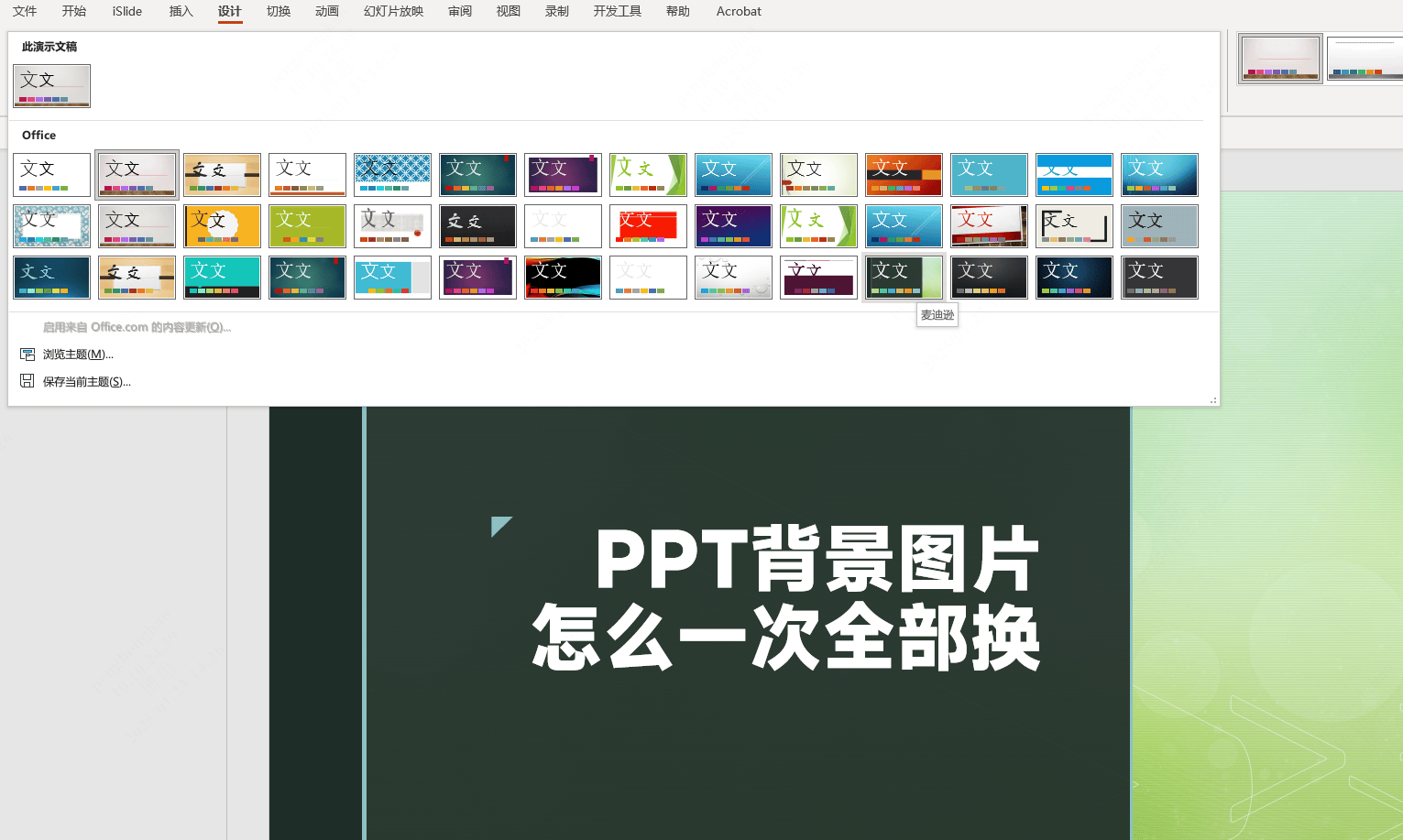Open the 浏览主题 file browser

(77, 354)
